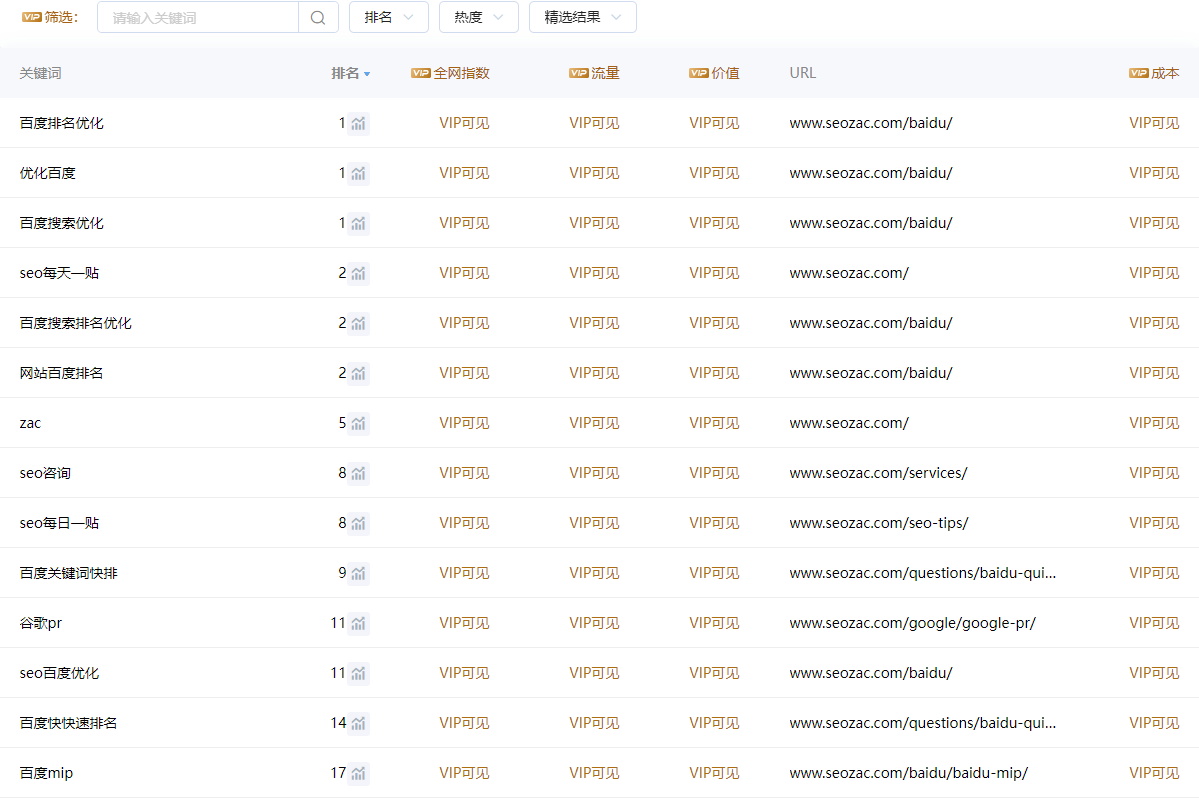Click VIP可见 价值 value for seo咨询

tap(714, 473)
